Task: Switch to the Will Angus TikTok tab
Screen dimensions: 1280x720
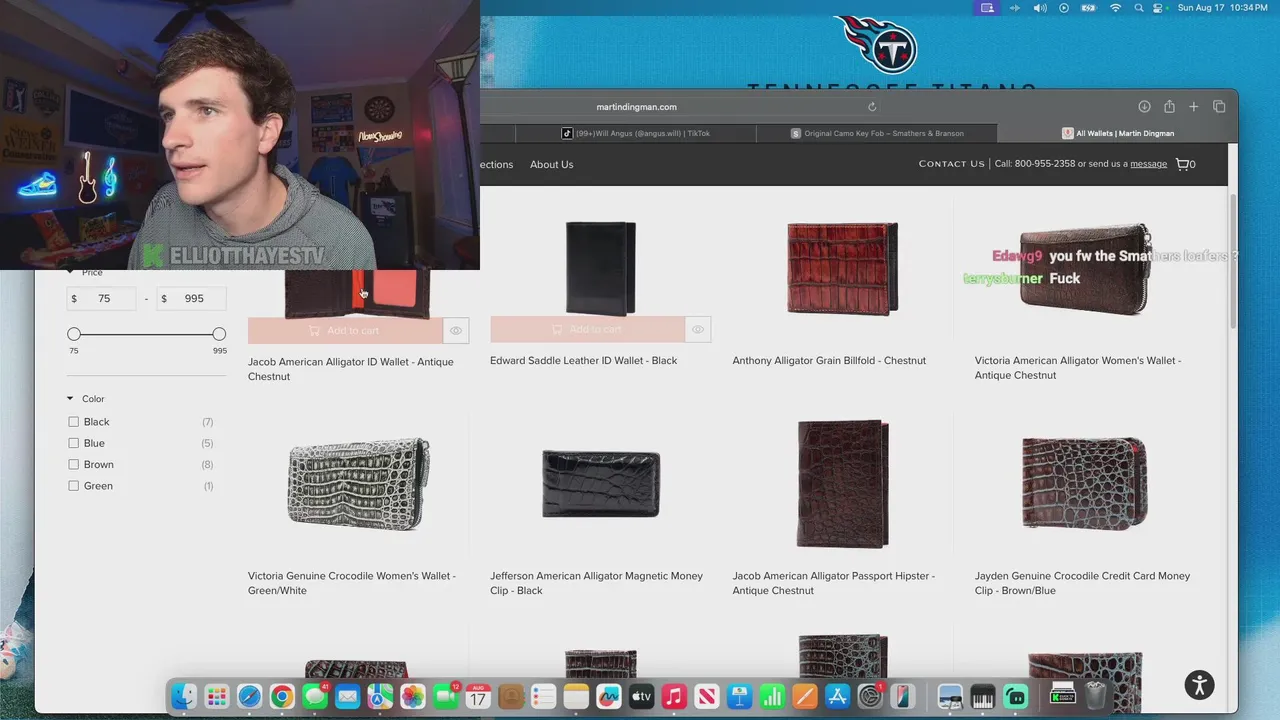Action: pos(635,133)
